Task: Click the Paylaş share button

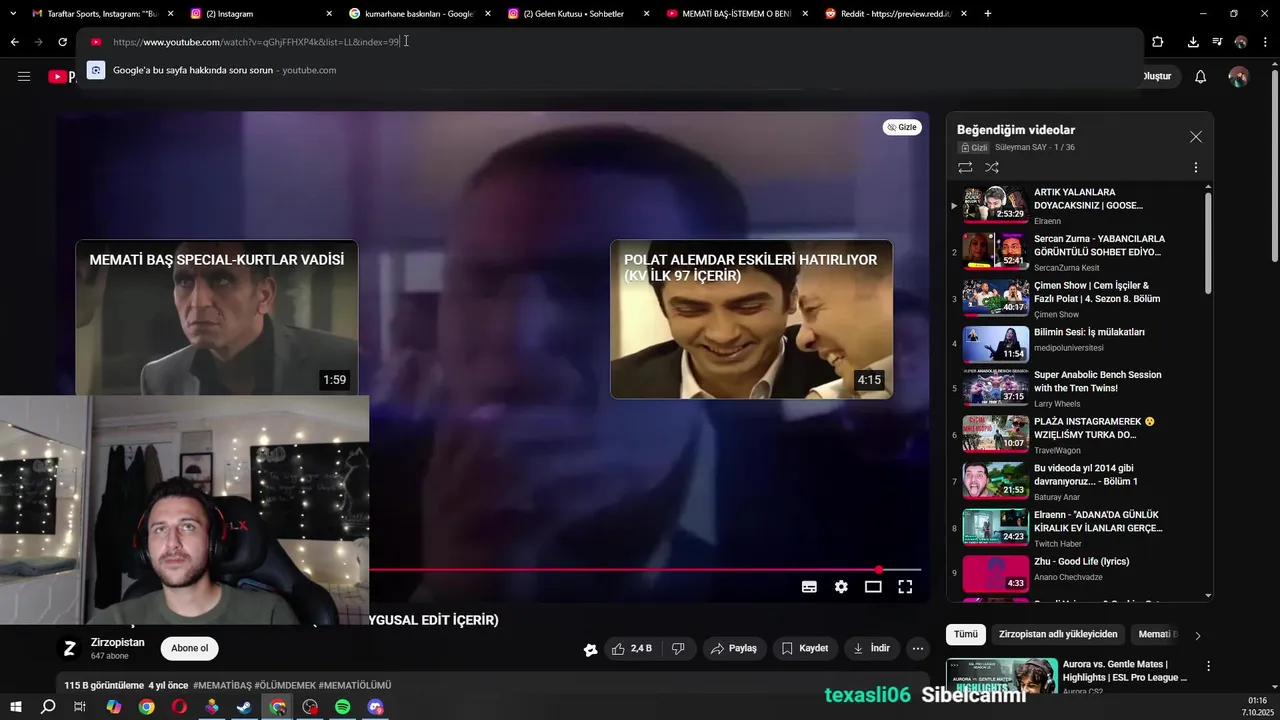Action: 733,649
